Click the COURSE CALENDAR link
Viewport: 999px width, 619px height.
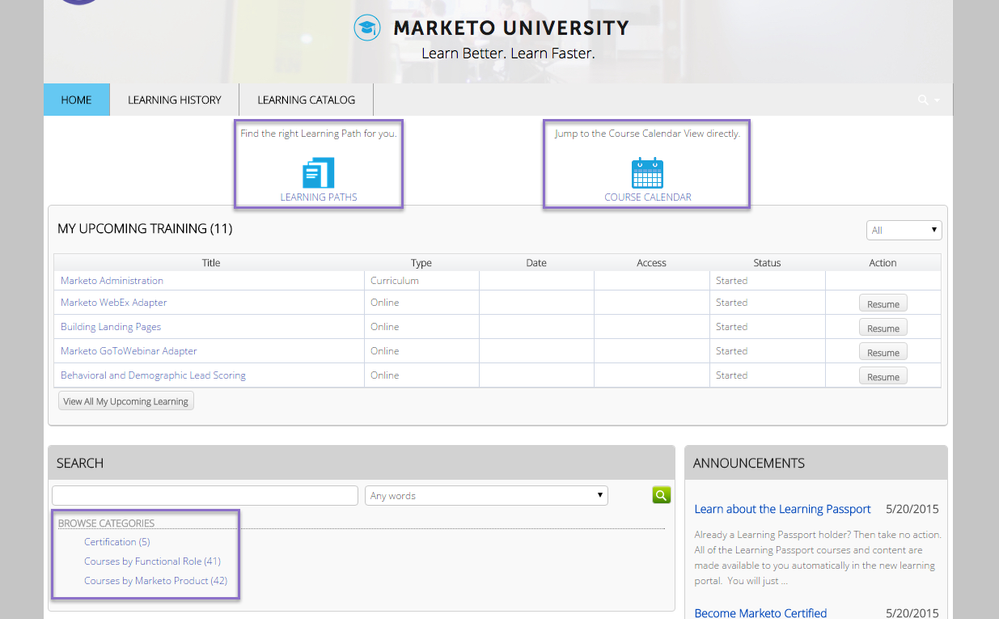pos(647,197)
